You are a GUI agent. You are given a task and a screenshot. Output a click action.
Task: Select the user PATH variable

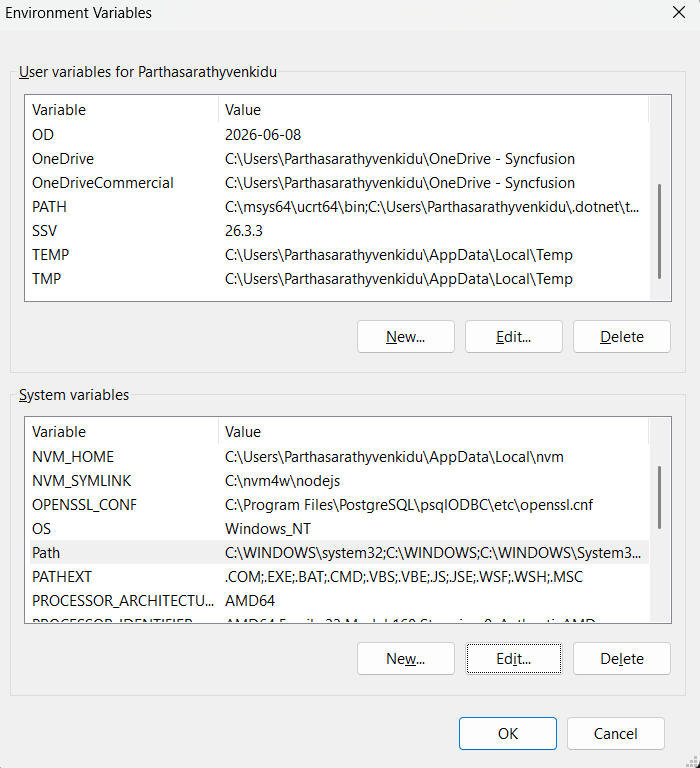339,207
